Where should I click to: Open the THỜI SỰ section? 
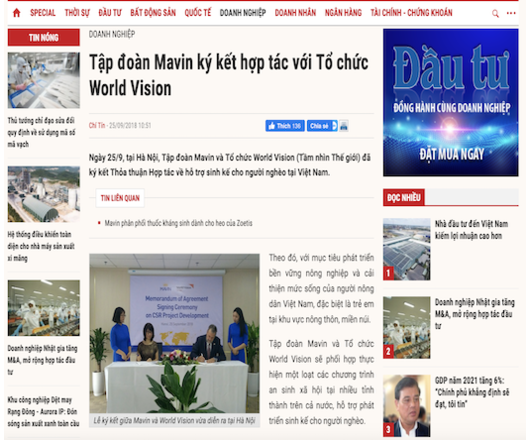77,13
